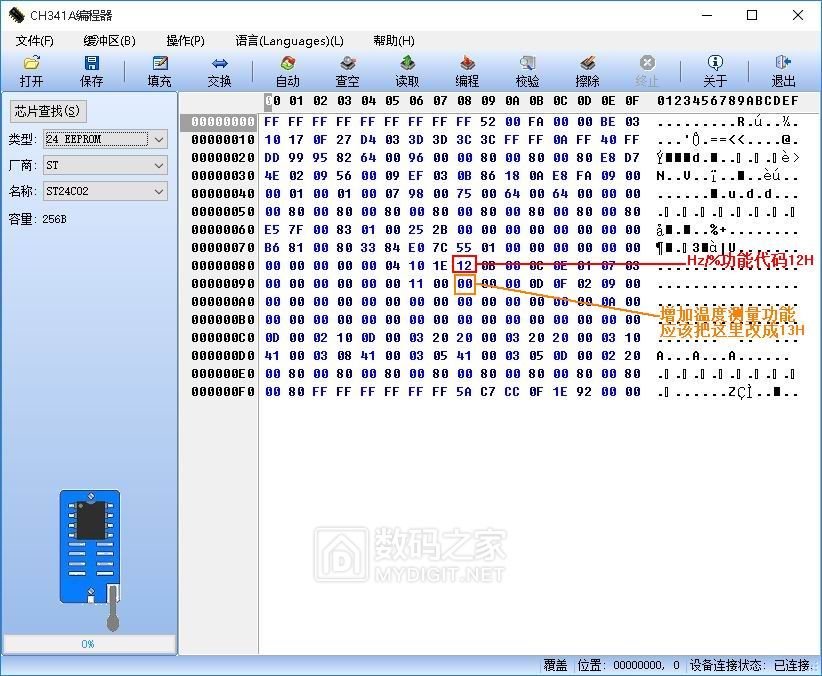
Task: Open the 缓冲区(B) menu
Action: [109, 41]
